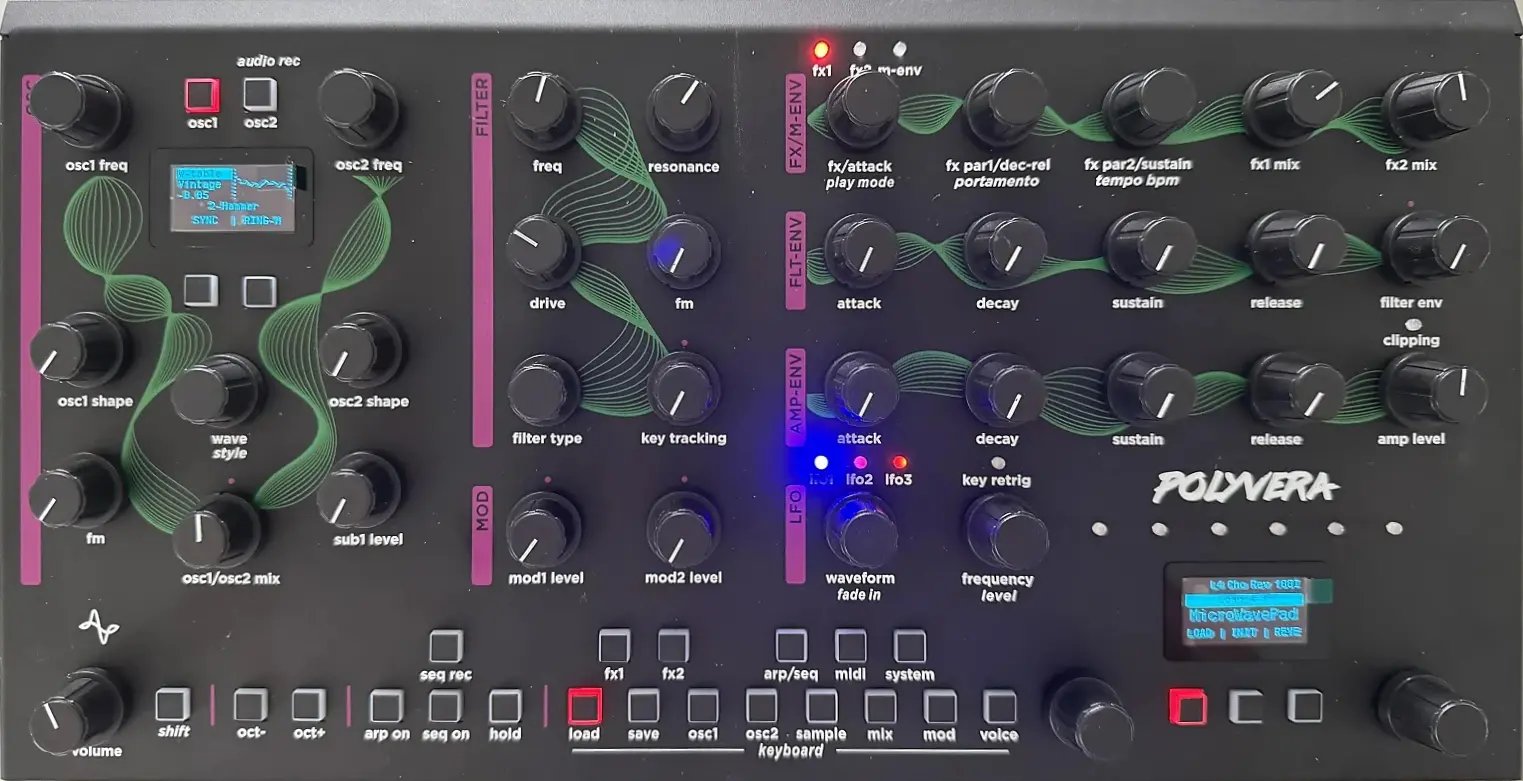Click the FLT-ENV sustain knob
The width and height of the screenshot is (1523, 781).
pos(1148,250)
